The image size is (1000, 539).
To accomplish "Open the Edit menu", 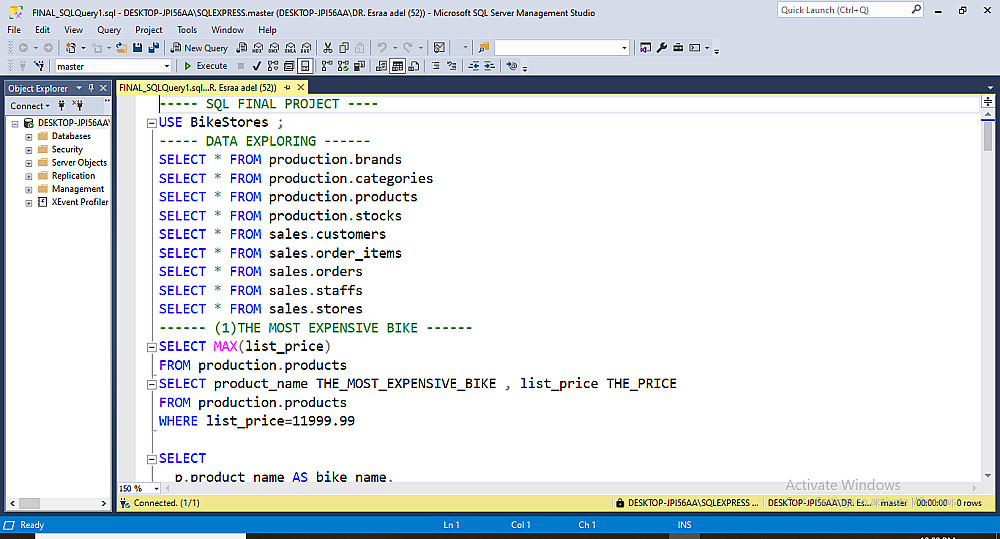I will (x=42, y=30).
